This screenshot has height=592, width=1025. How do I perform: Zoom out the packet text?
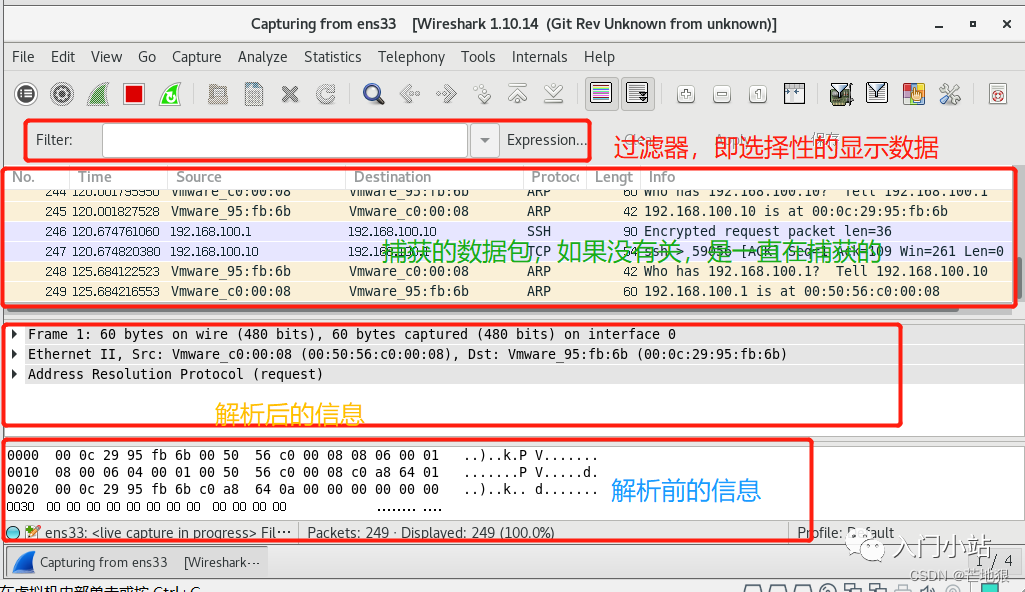point(722,95)
